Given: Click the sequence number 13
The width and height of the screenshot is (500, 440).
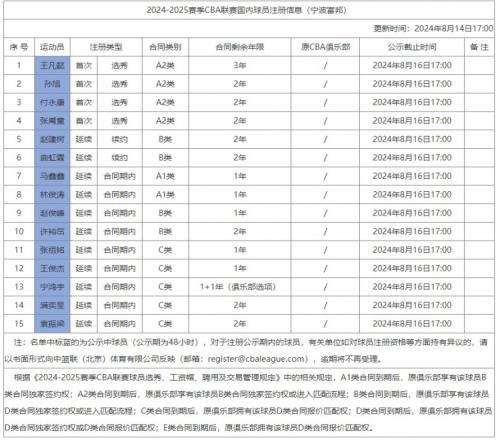Looking at the screenshot, I should [19, 287].
